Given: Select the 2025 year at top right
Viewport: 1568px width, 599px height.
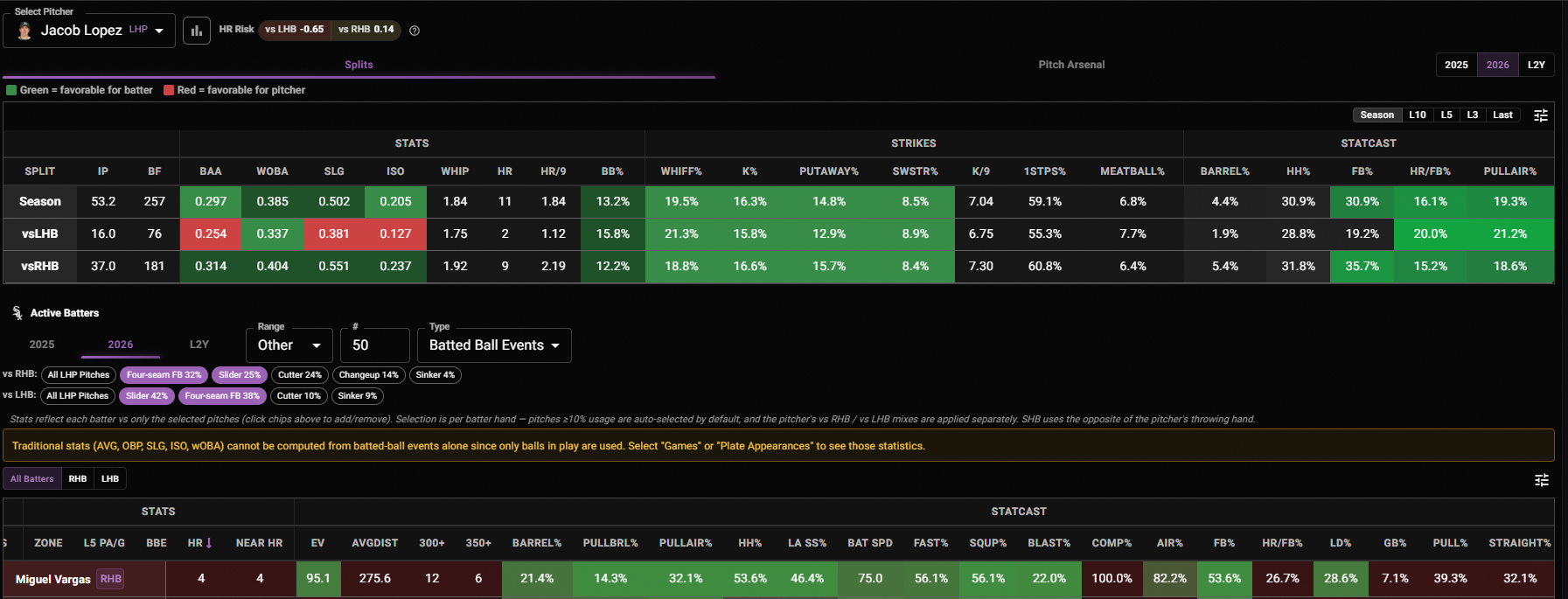Looking at the screenshot, I should [x=1456, y=65].
